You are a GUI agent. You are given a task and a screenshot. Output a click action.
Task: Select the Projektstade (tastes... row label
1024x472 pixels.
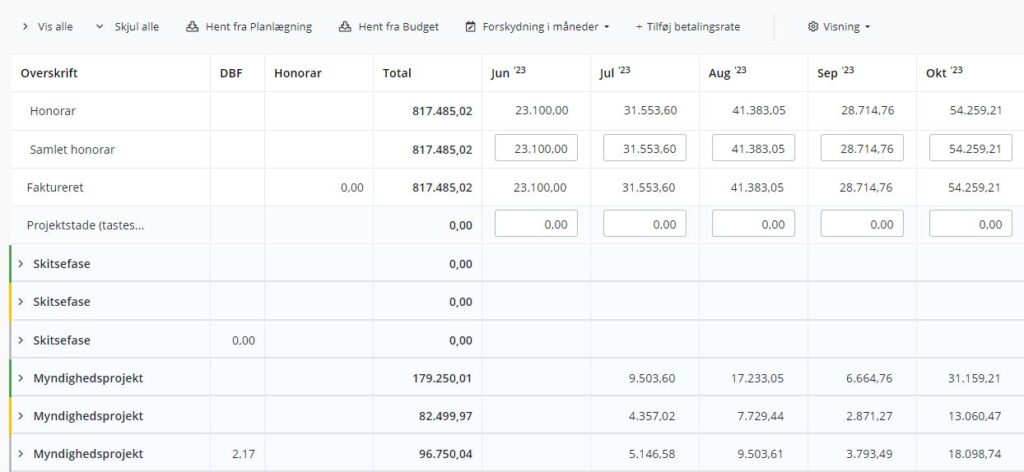86,225
